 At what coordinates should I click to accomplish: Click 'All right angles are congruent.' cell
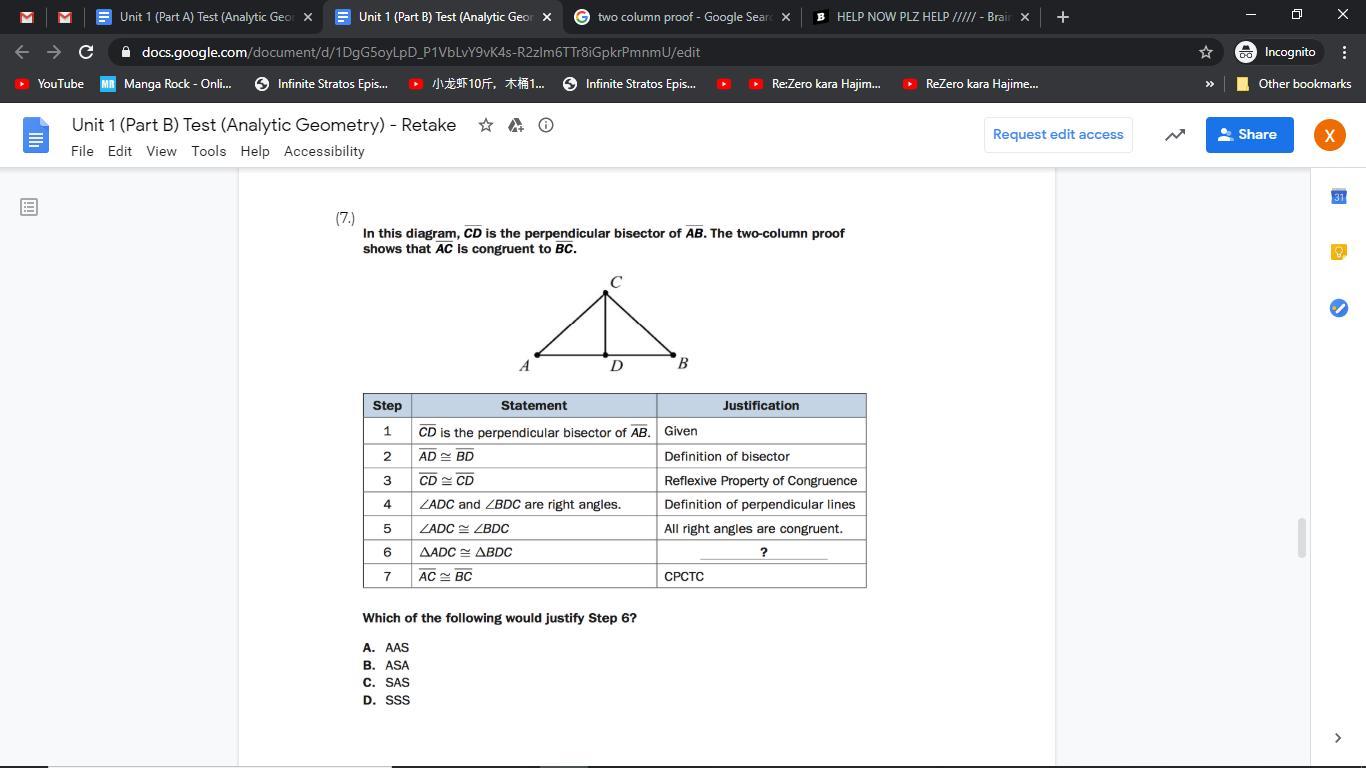click(761, 528)
